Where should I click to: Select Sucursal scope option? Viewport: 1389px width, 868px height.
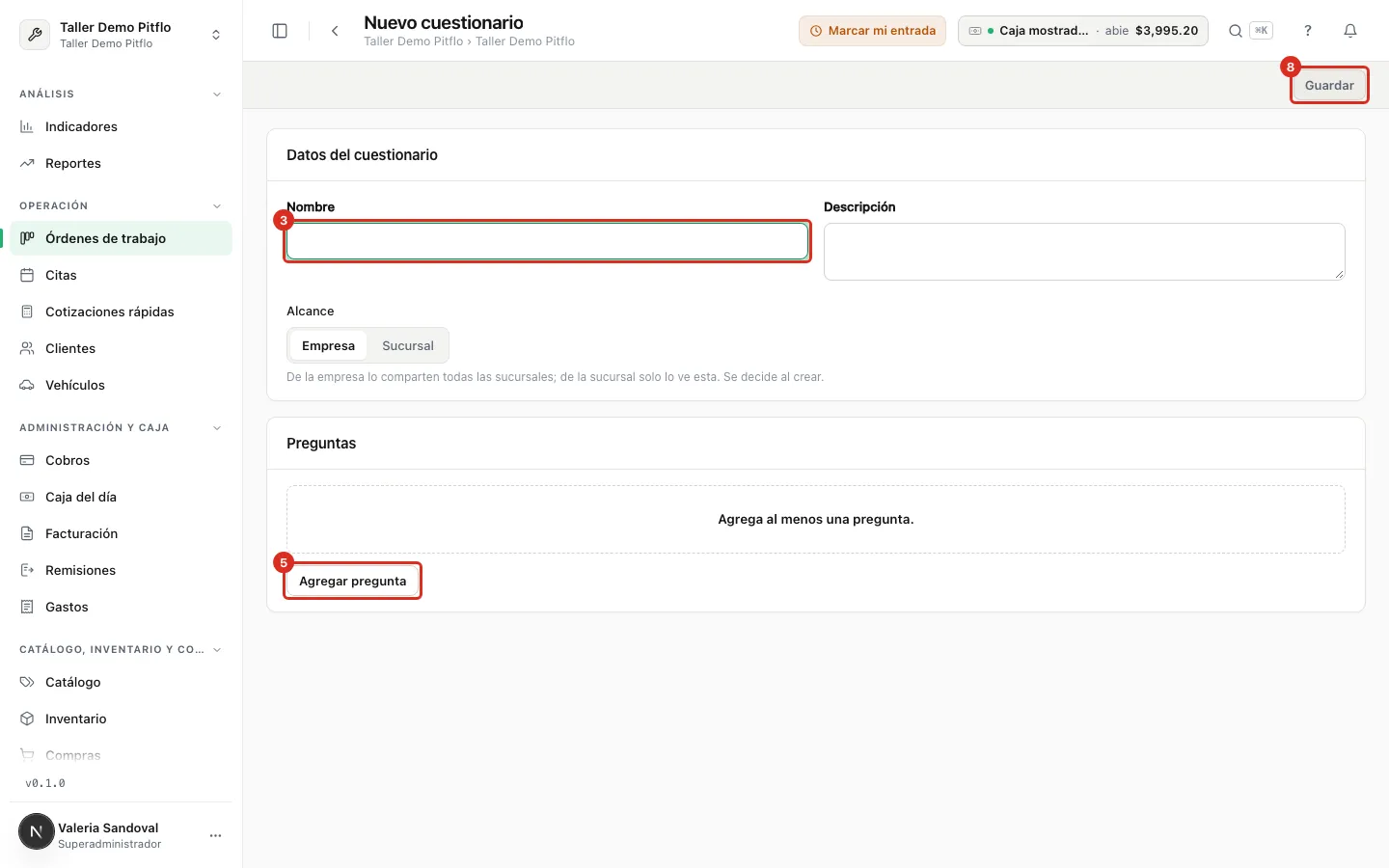point(408,345)
